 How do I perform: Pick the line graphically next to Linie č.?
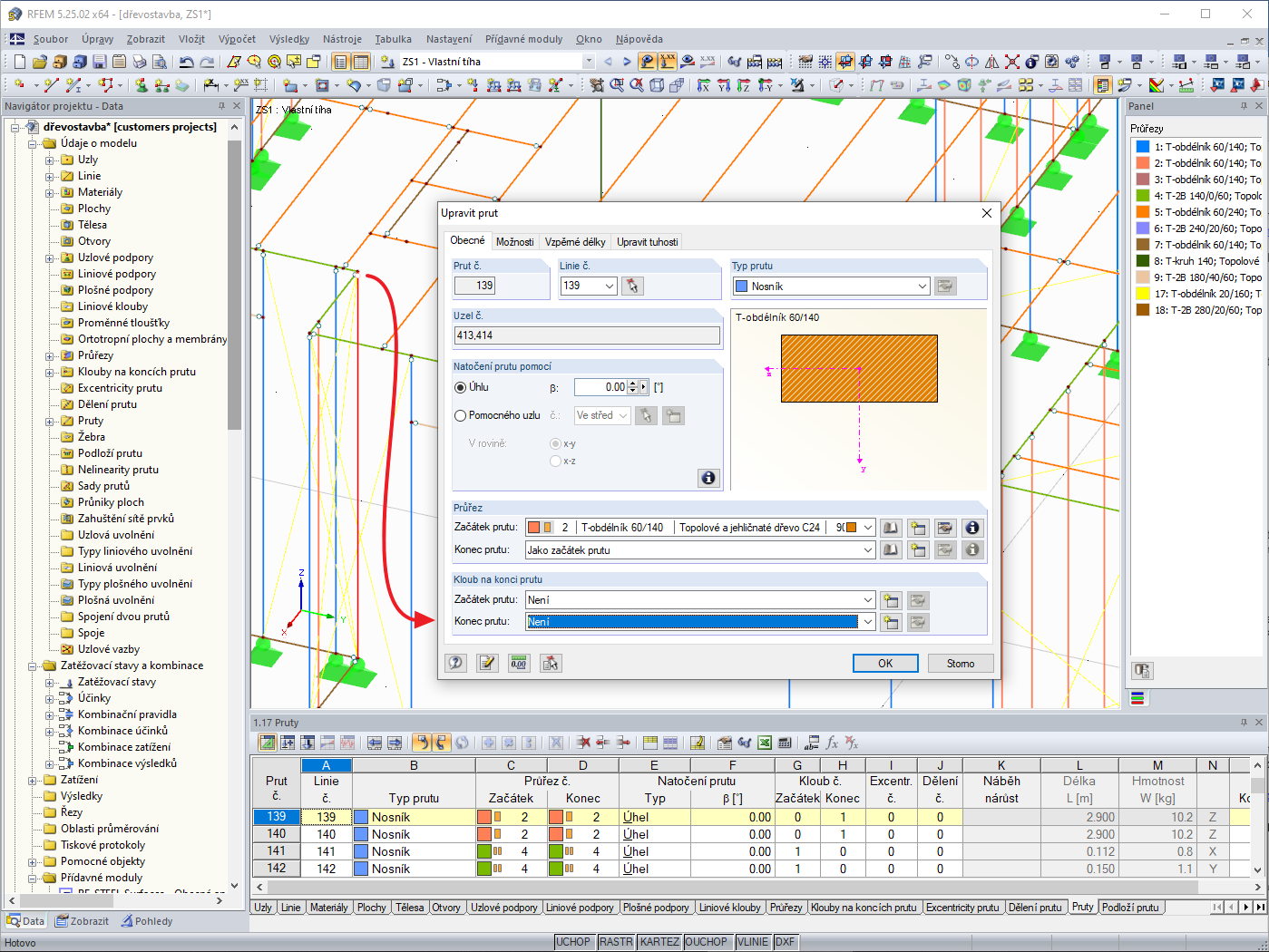[x=632, y=286]
